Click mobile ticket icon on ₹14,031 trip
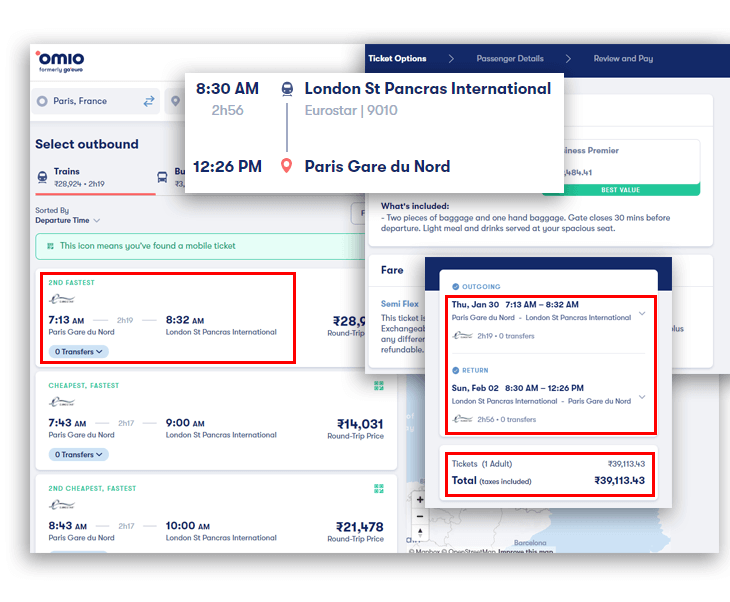The height and width of the screenshot is (602, 730). coord(379,386)
